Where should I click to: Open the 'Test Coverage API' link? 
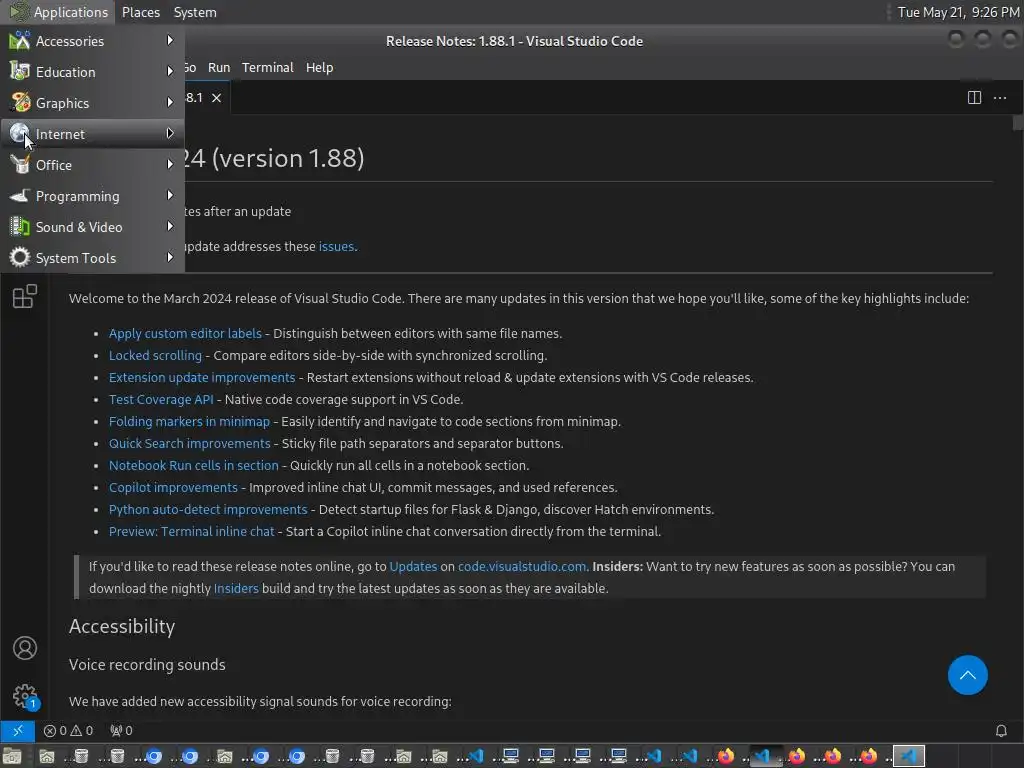coord(161,399)
